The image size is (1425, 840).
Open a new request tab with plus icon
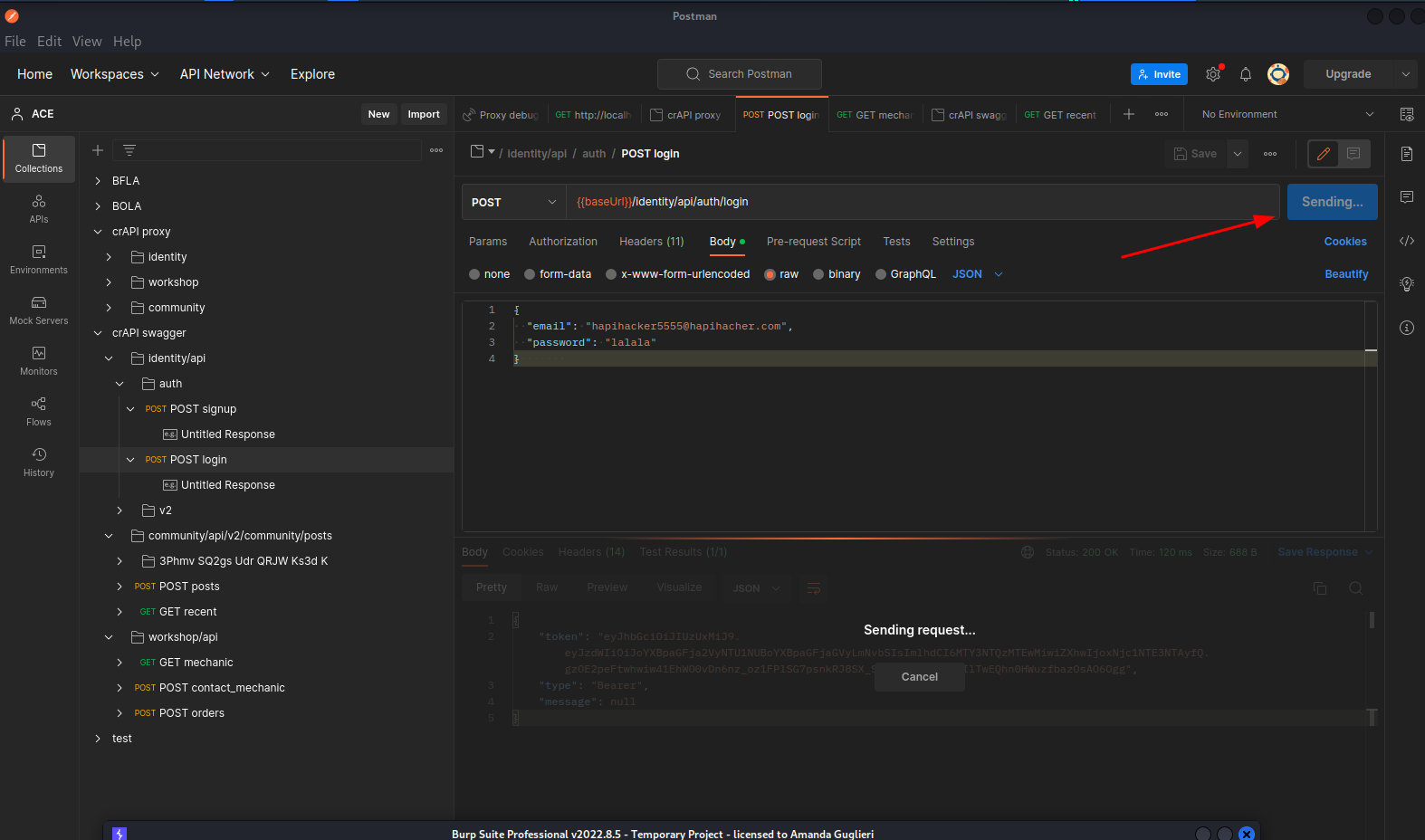pos(1129,114)
